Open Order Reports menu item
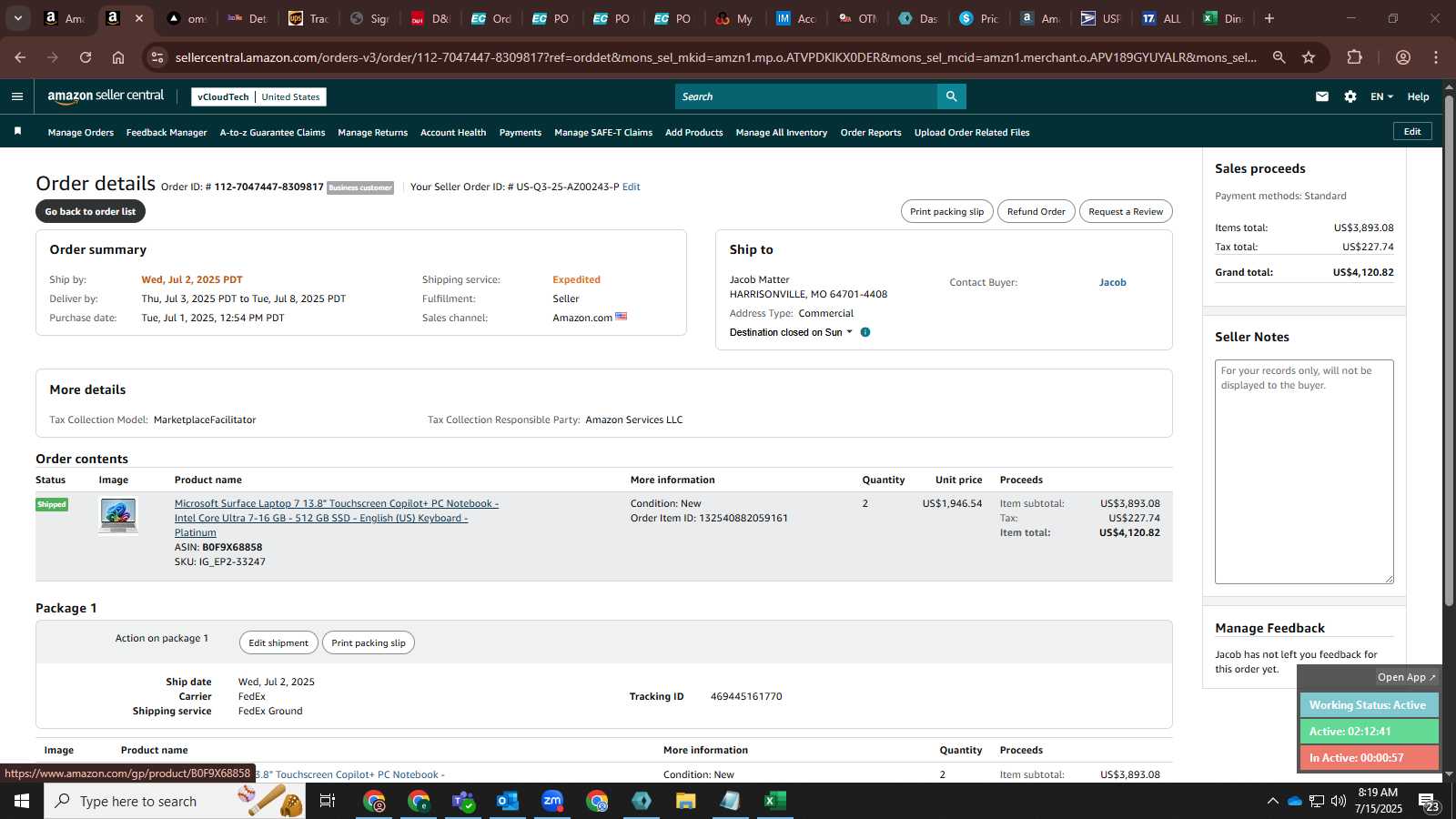 [871, 133]
